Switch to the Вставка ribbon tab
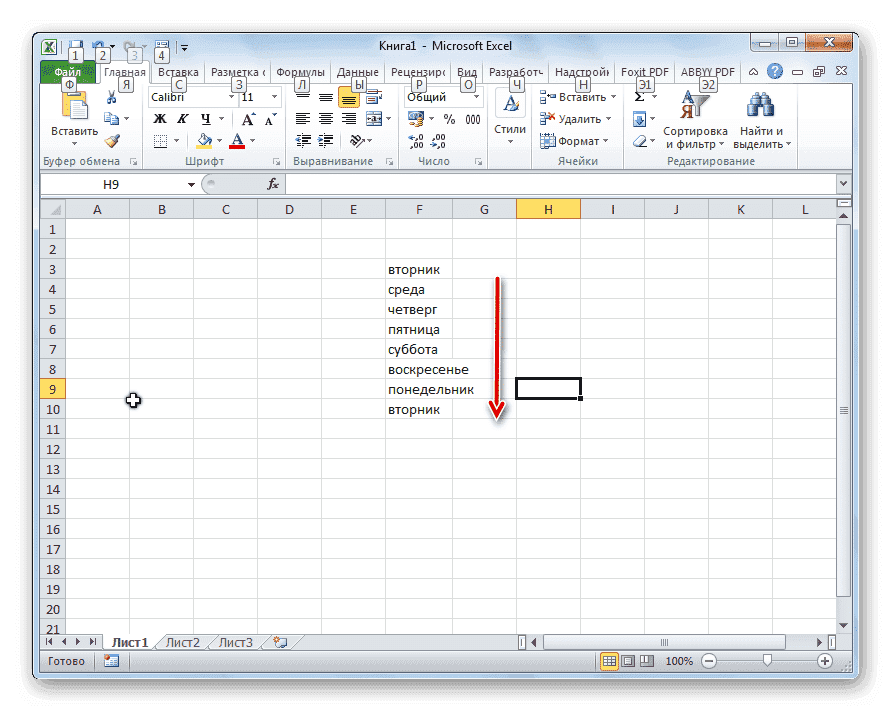Screen dimensions: 892x712 point(178,71)
